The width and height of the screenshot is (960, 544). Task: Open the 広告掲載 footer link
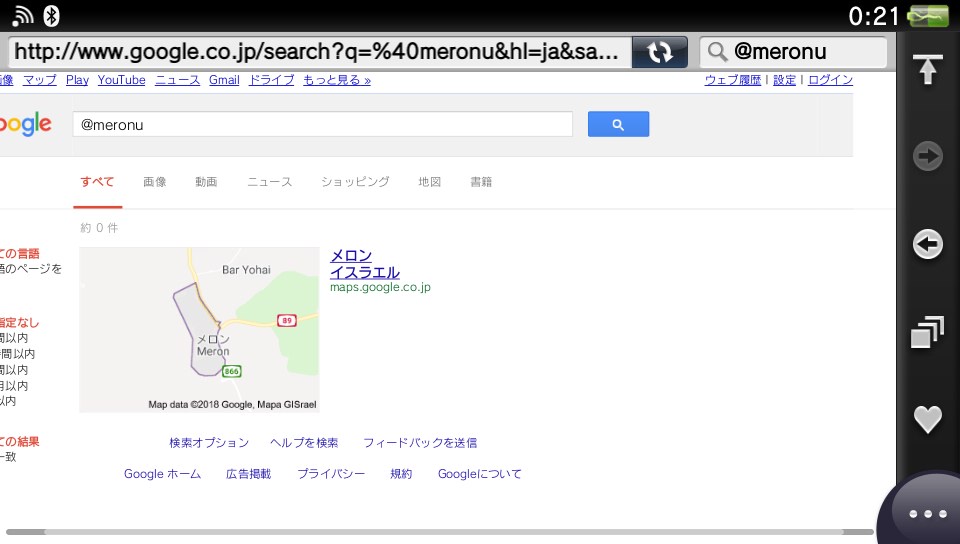click(249, 474)
